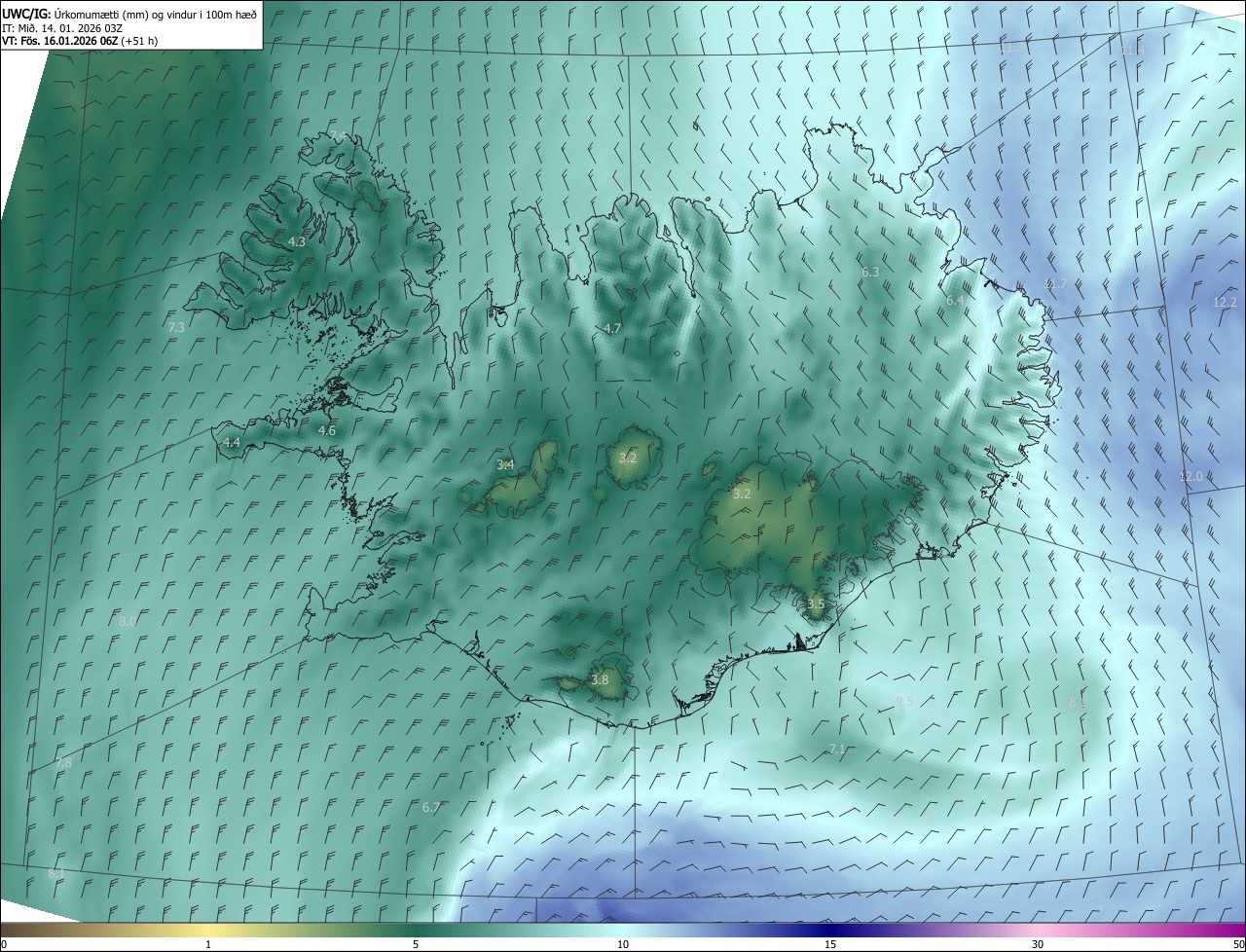The image size is (1246, 952).
Task: Click the 4.6 value near Snæfellsnes
Action: click(x=327, y=431)
